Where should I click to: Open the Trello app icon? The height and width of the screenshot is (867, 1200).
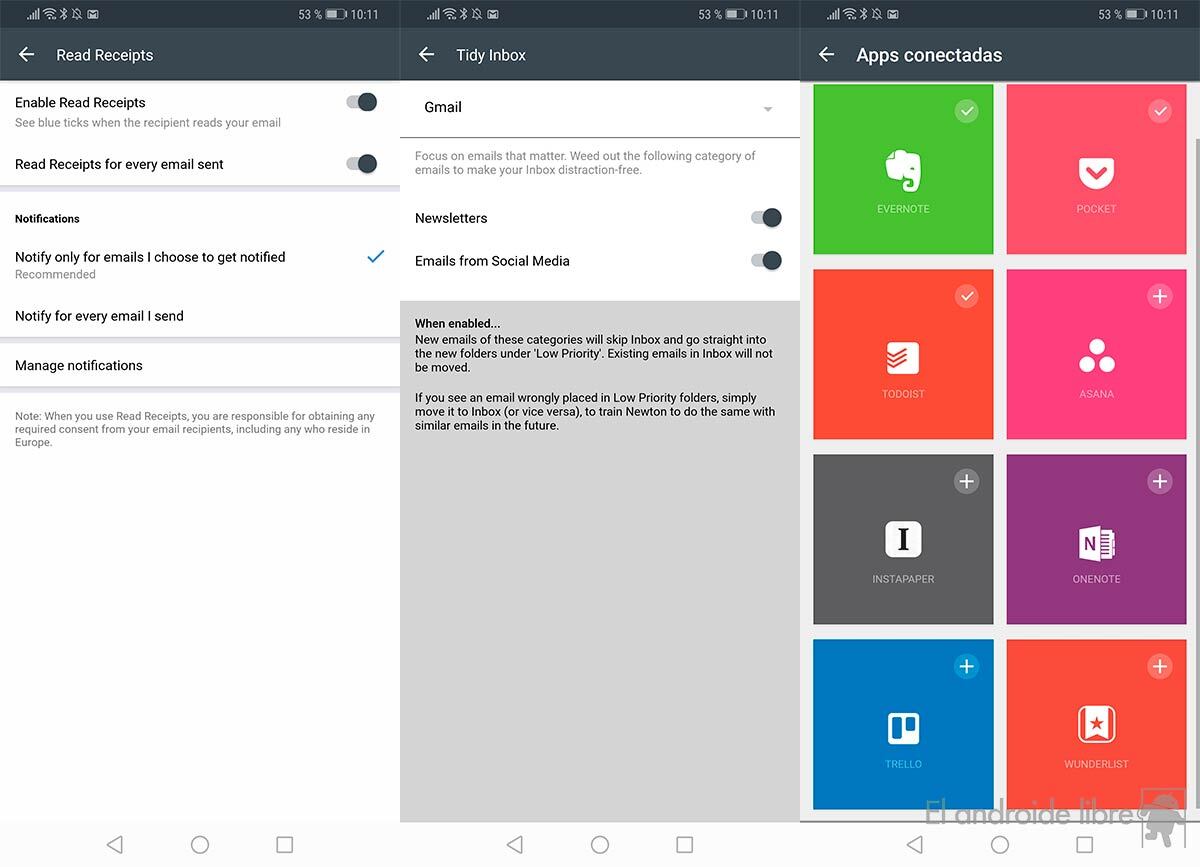pos(903,727)
